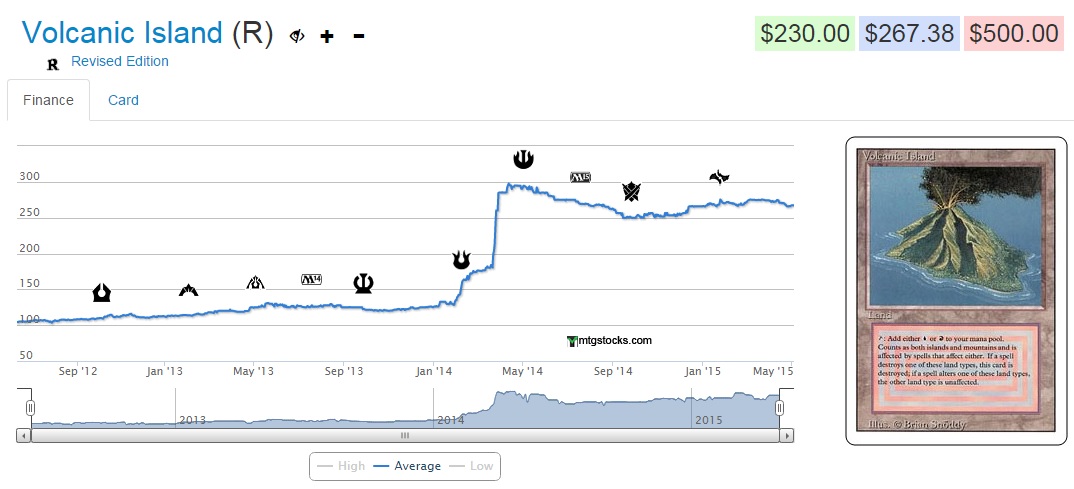Select the Finance tab
The height and width of the screenshot is (489, 1074).
[49, 100]
